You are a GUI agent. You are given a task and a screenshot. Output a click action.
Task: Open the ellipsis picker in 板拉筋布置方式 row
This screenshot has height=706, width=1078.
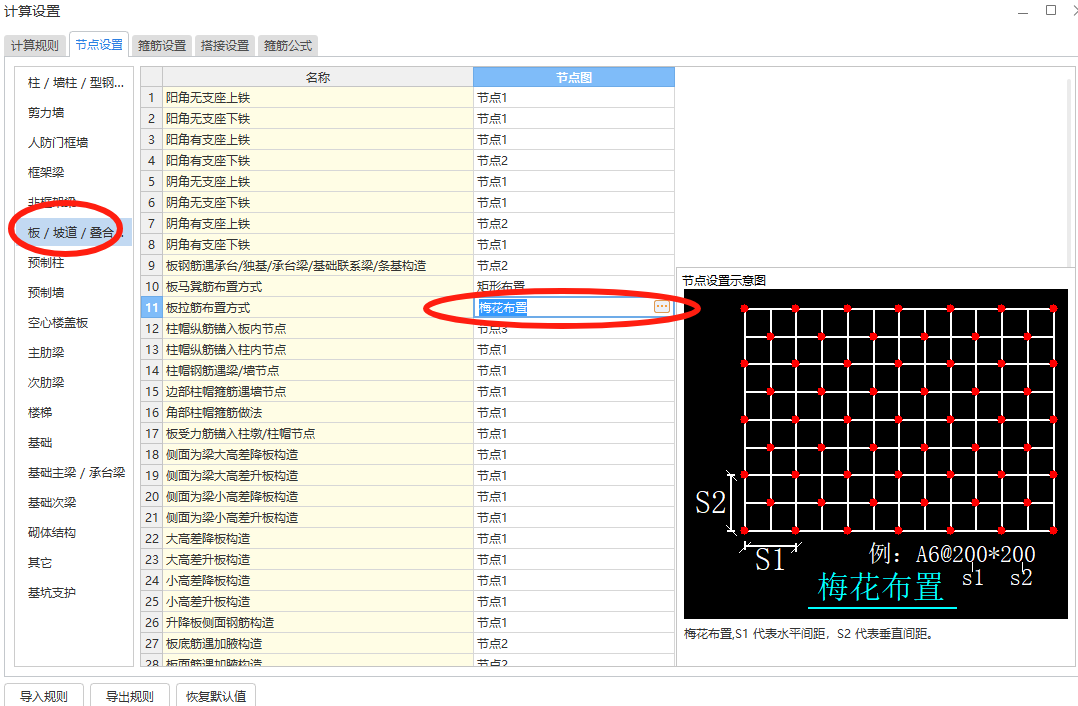[661, 307]
